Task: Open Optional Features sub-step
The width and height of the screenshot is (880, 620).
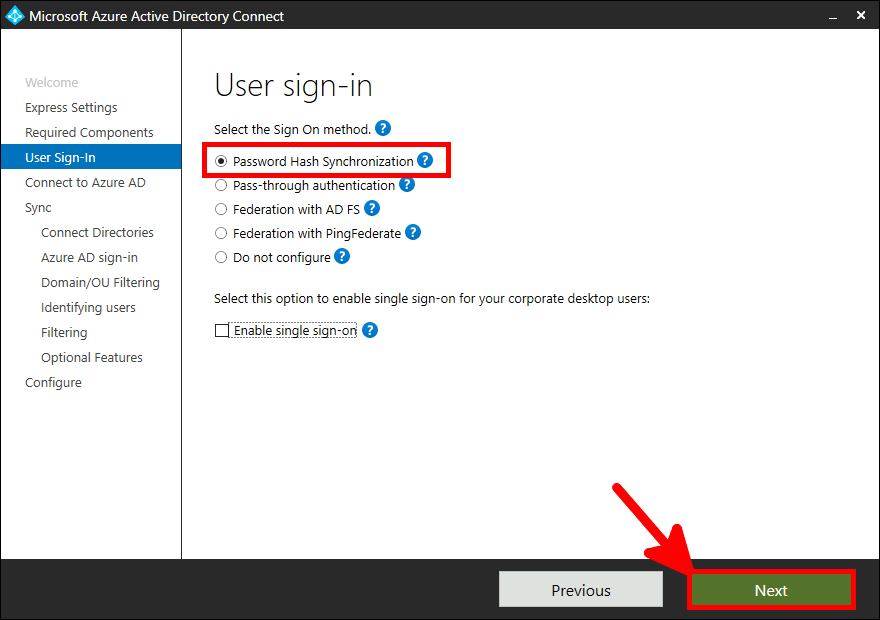Action: [x=92, y=357]
